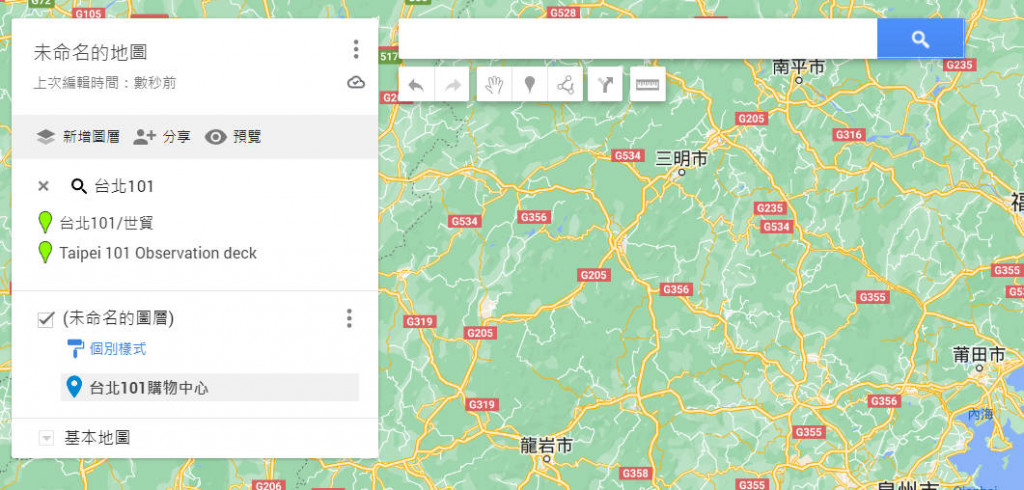Open the 個別樣式 styling link

point(118,349)
